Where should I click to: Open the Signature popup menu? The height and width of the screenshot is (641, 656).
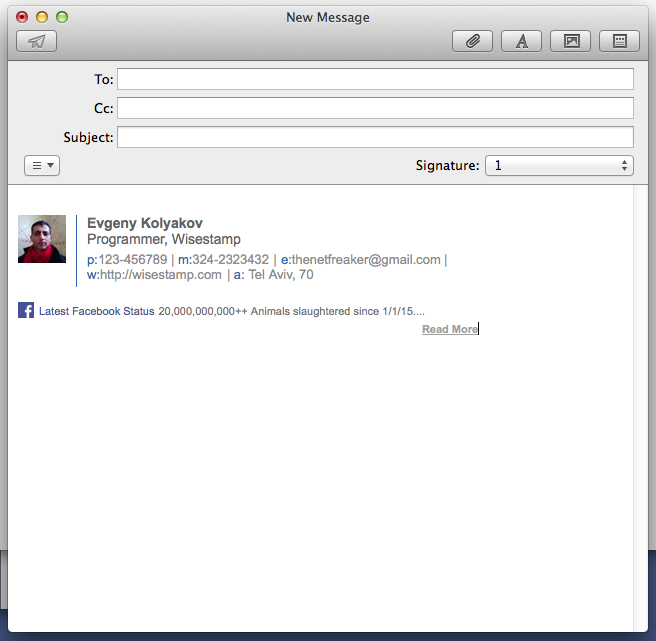tap(559, 165)
